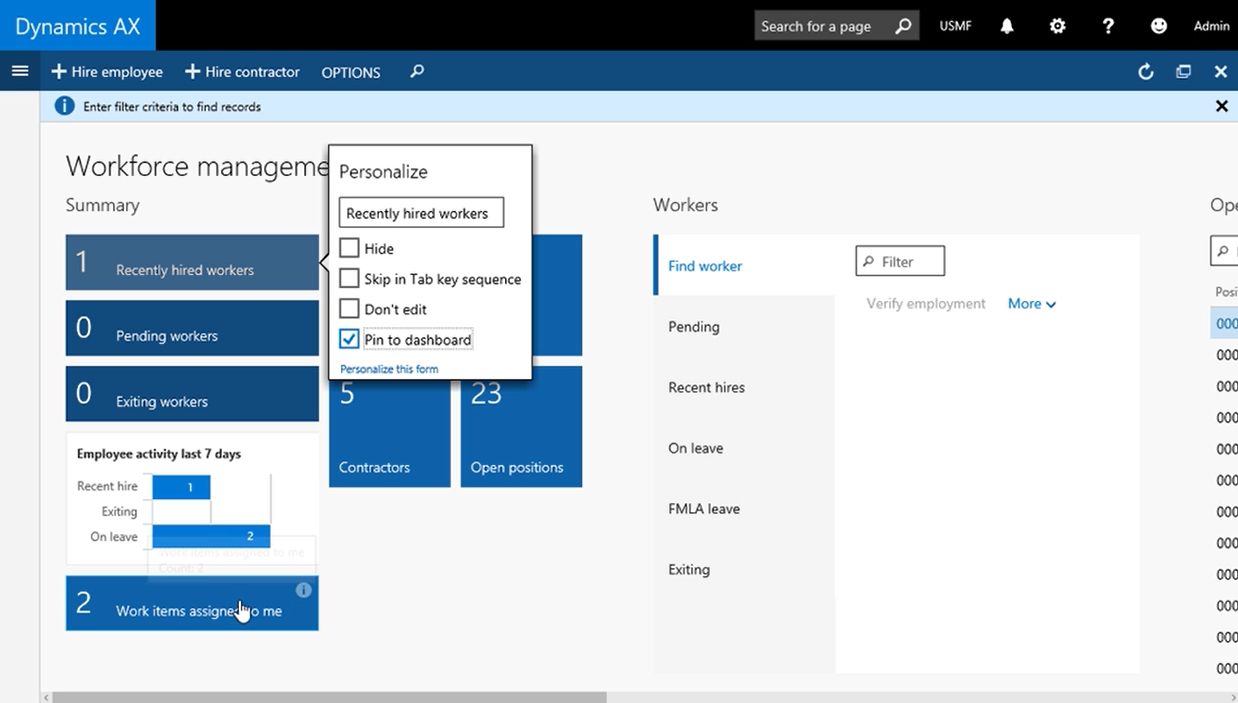
Task: Enable the Hide checkbox
Action: coord(349,248)
